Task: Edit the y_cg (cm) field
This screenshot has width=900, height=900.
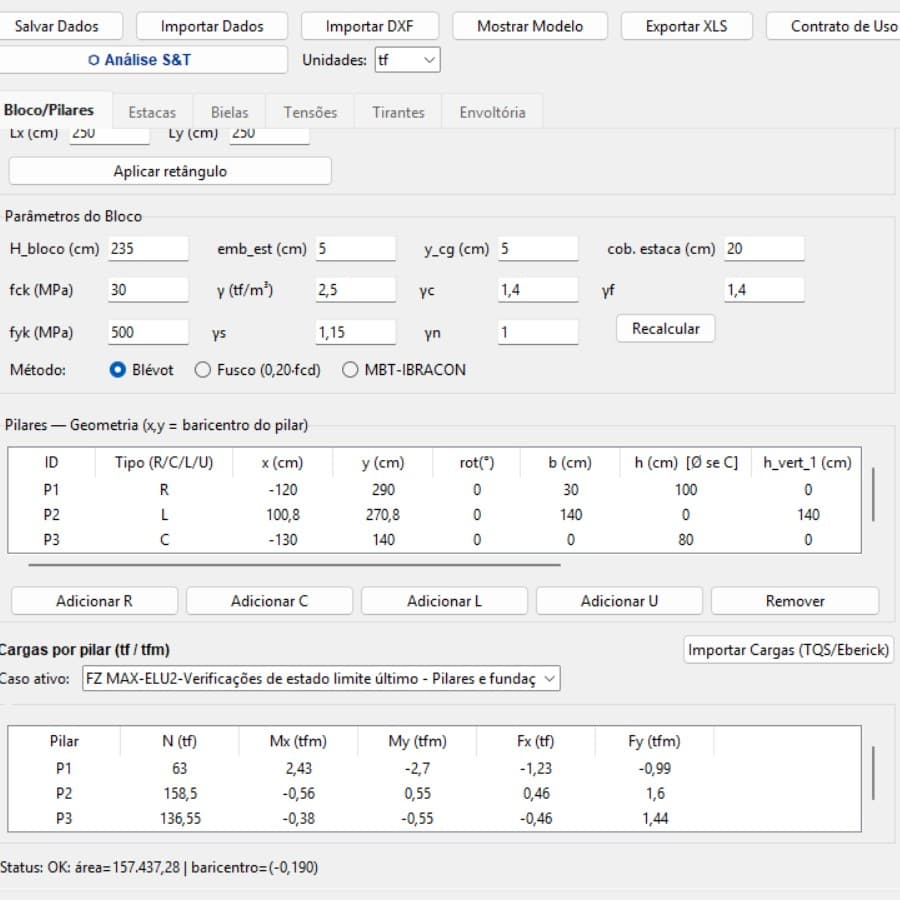Action: 538,249
